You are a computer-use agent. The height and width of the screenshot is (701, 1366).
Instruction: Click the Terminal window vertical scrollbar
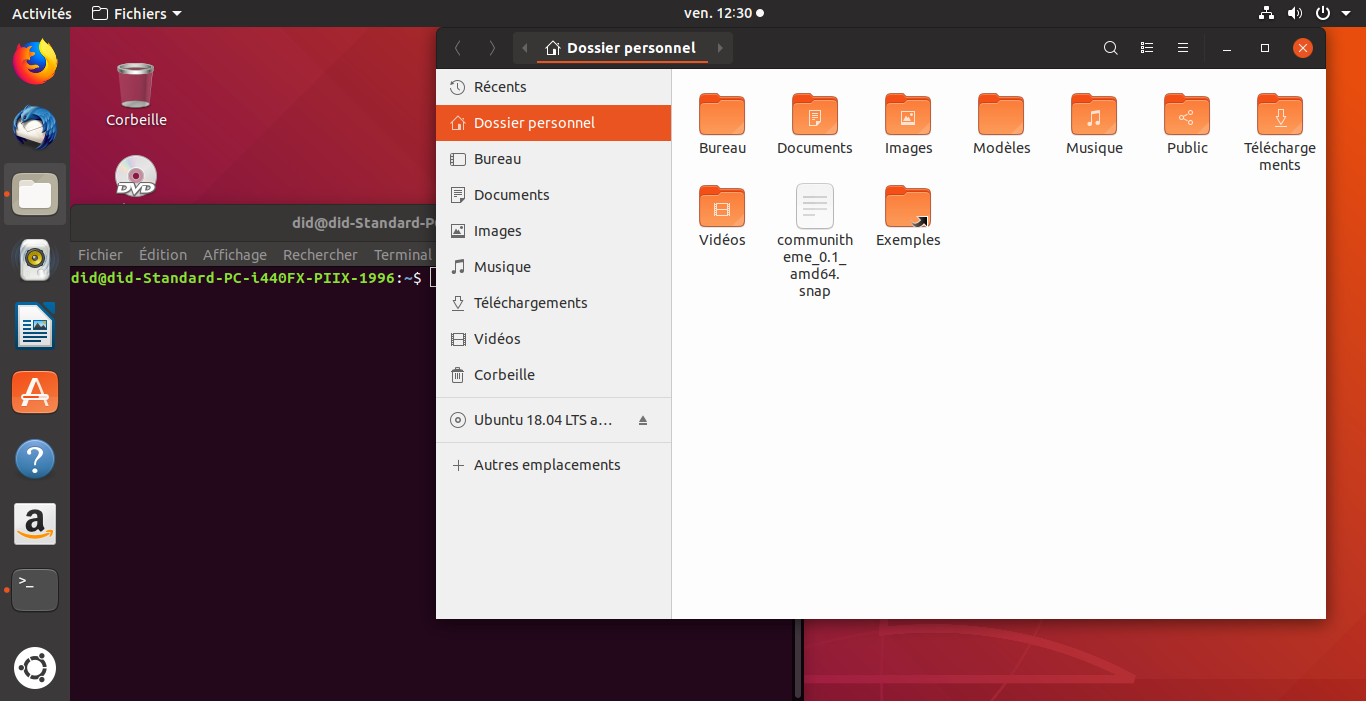click(798, 658)
